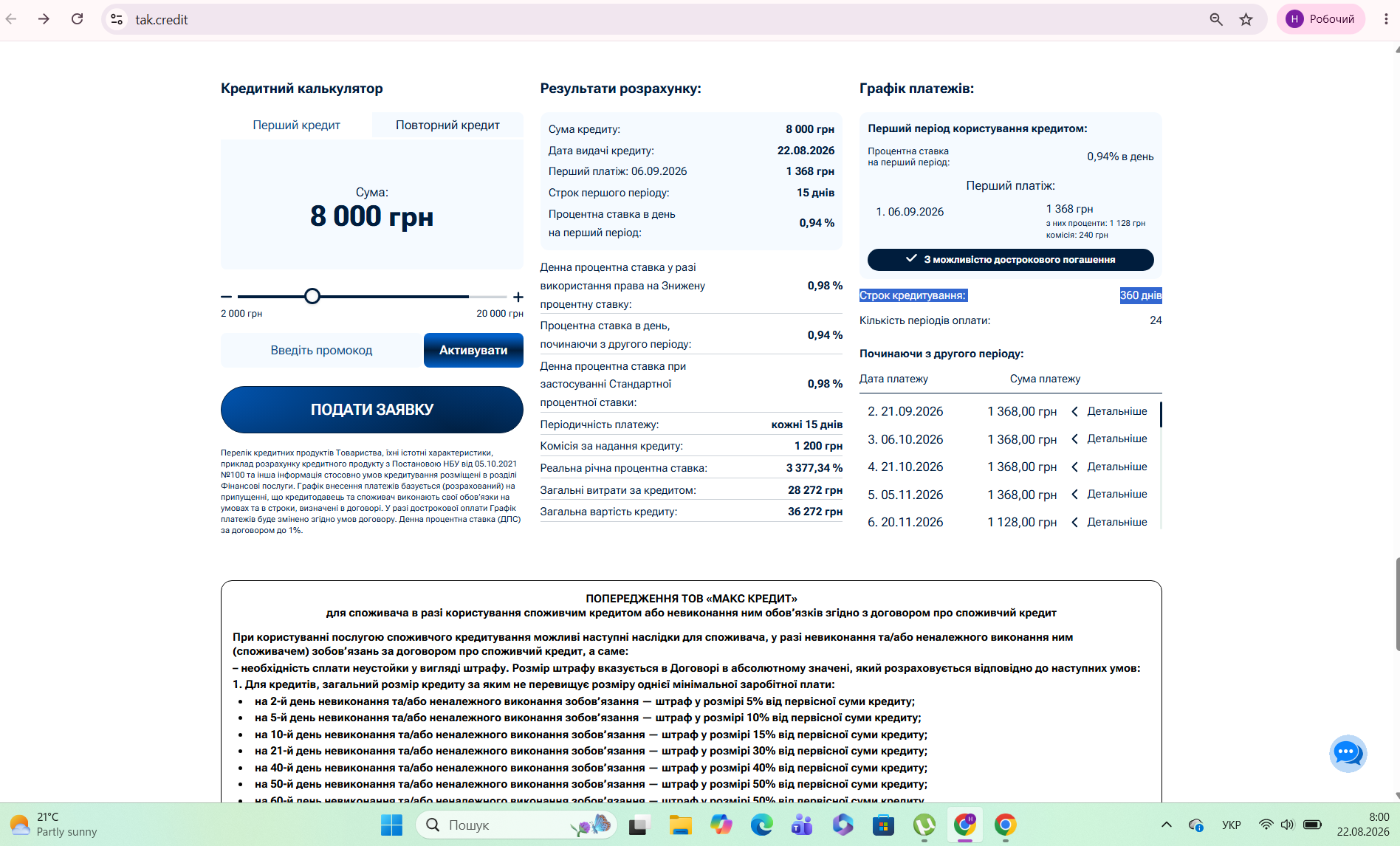Expand details for the 21.10.2026 payment
This screenshot has height=846, width=1400.
coord(1110,467)
